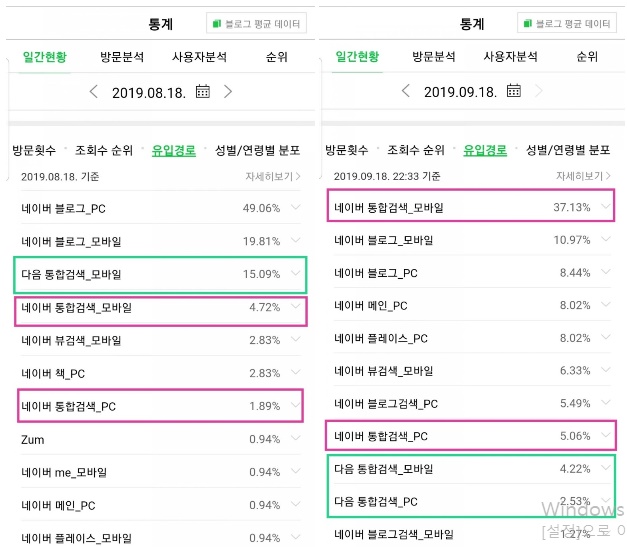
Task: Click 블로그 평균 데이터 button in right panel
Action: (x=567, y=23)
